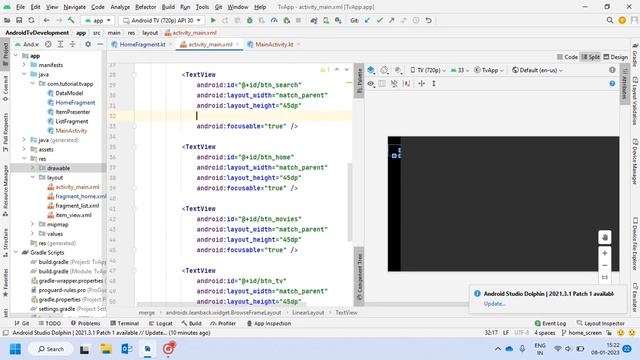Open the Build menu
The height and width of the screenshot is (360, 640).
click(168, 7)
